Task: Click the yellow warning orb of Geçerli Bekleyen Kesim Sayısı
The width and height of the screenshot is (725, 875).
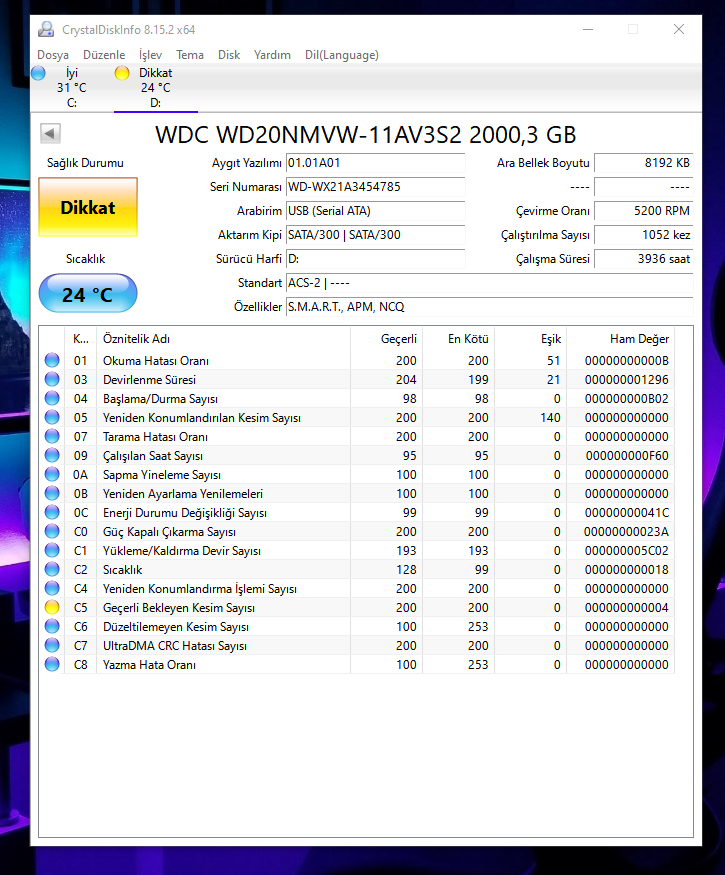Action: coord(52,607)
